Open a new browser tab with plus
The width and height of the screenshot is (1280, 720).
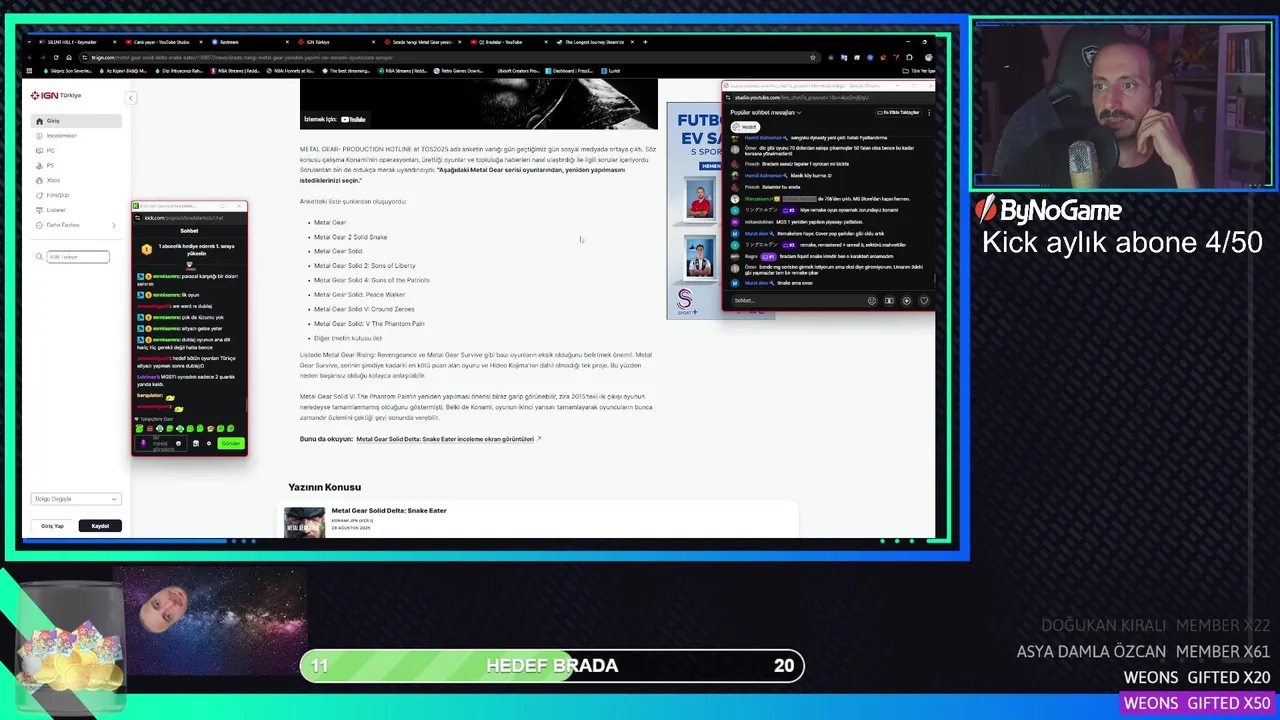pos(645,42)
